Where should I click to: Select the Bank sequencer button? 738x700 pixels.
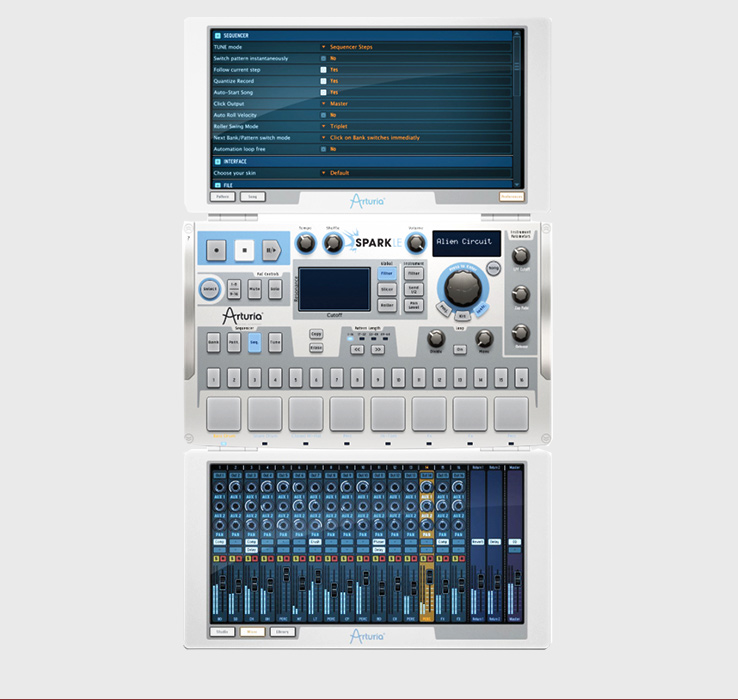tap(213, 342)
